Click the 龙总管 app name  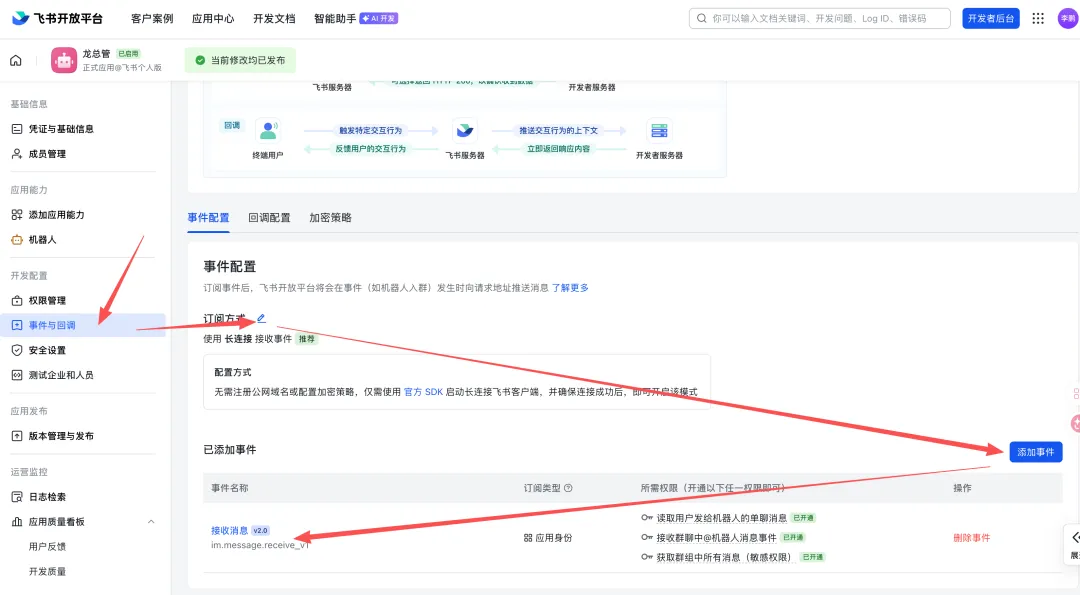(96, 54)
